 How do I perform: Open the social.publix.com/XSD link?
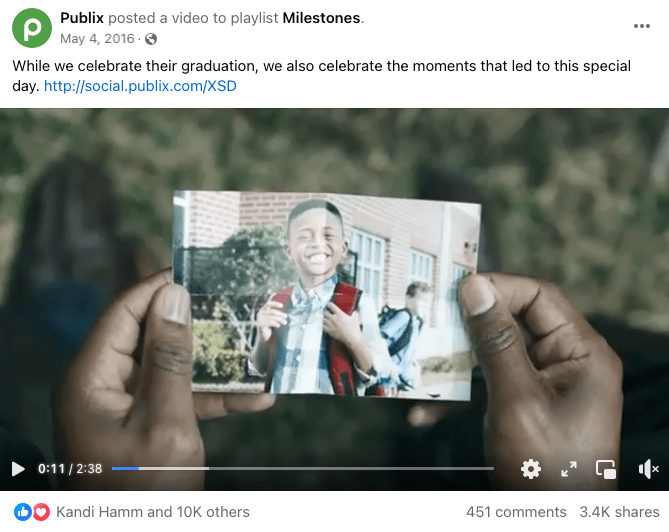tap(140, 86)
